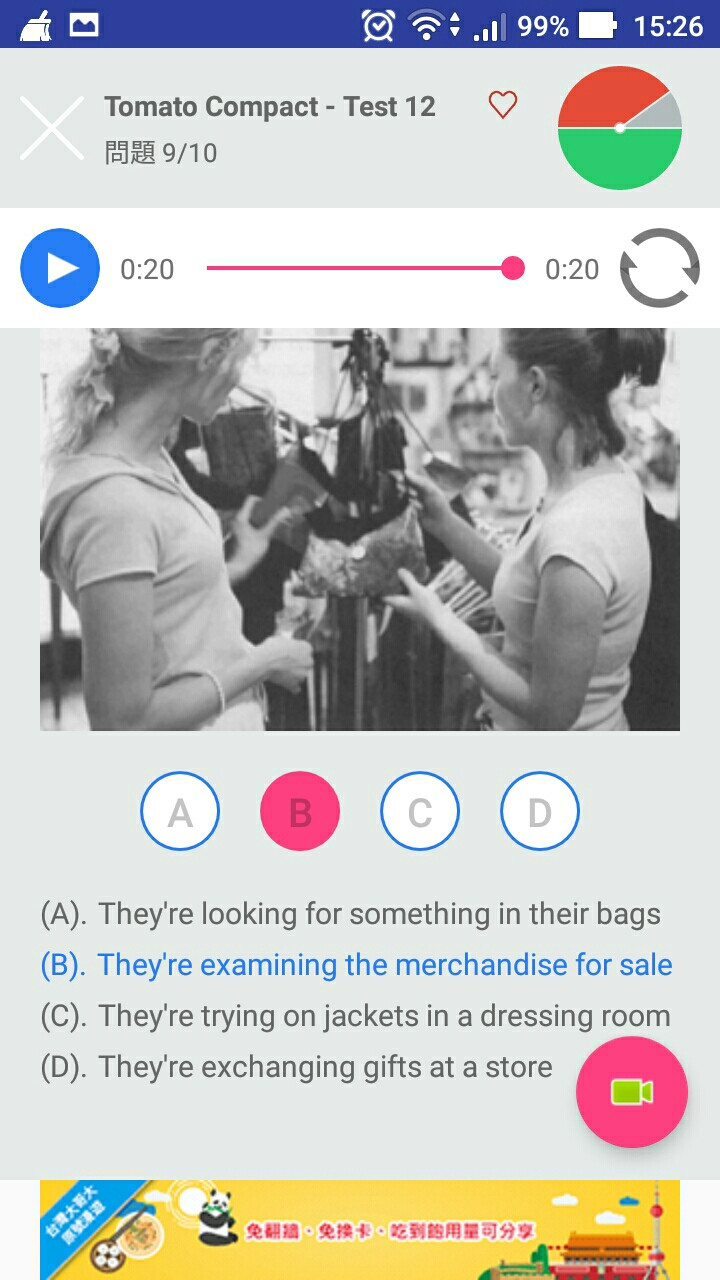Close the test with the X icon

click(52, 128)
